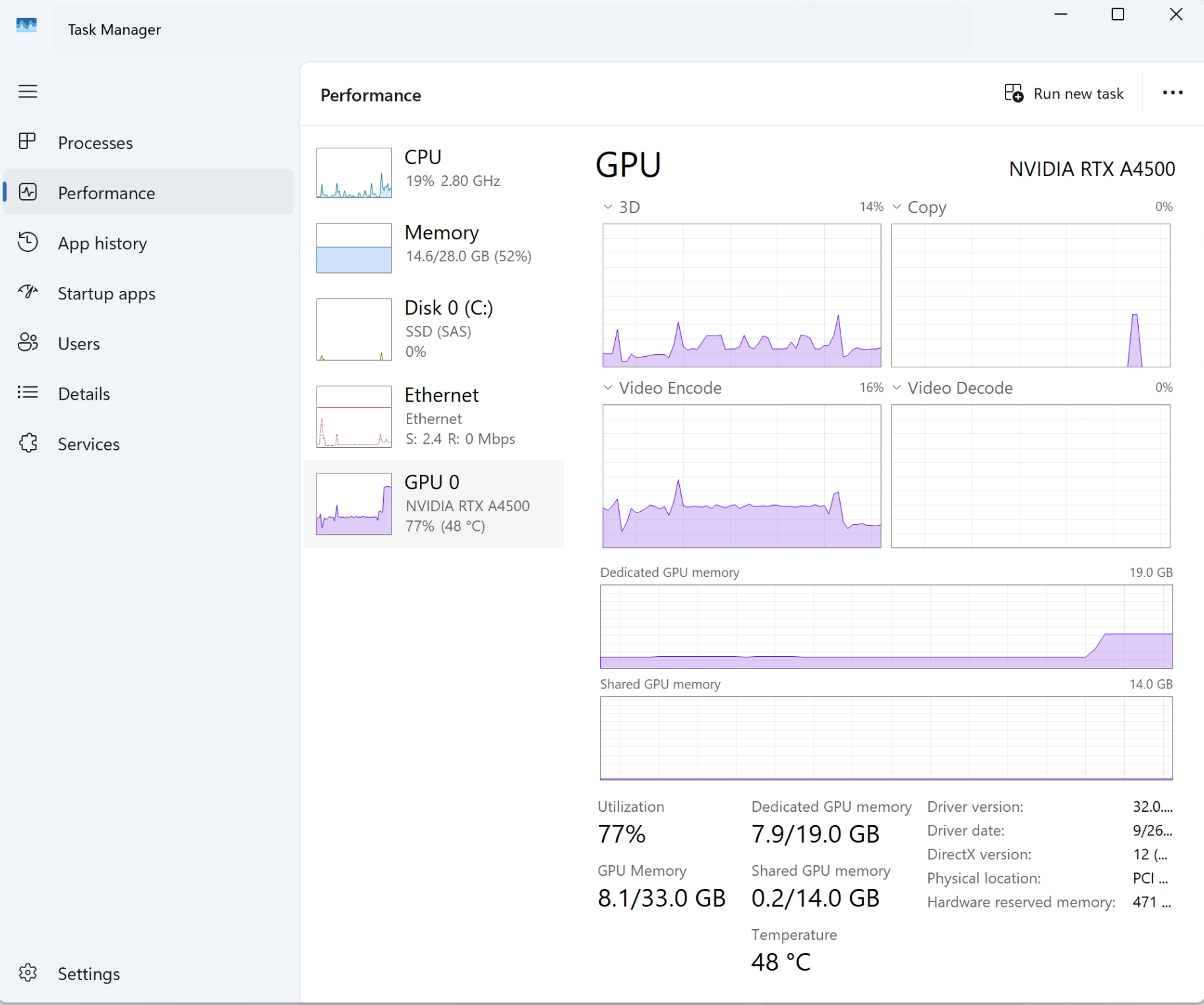Click the Users people icon
Image resolution: width=1204 pixels, height=1005 pixels.
point(28,342)
